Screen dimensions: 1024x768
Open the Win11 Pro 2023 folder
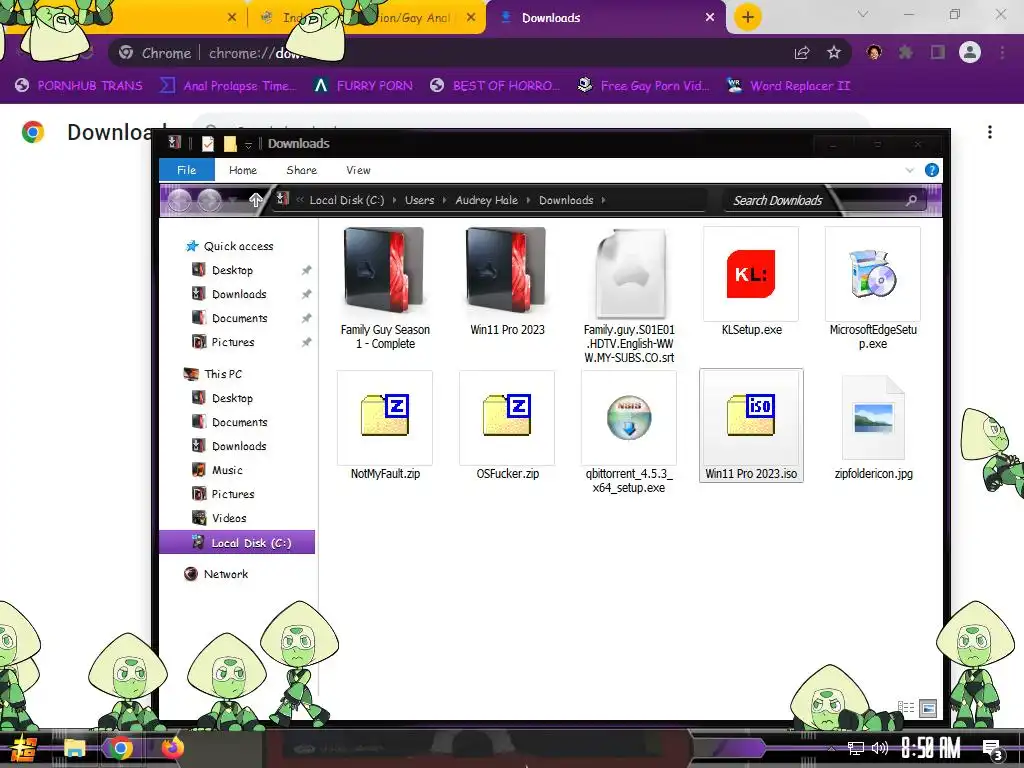[507, 282]
